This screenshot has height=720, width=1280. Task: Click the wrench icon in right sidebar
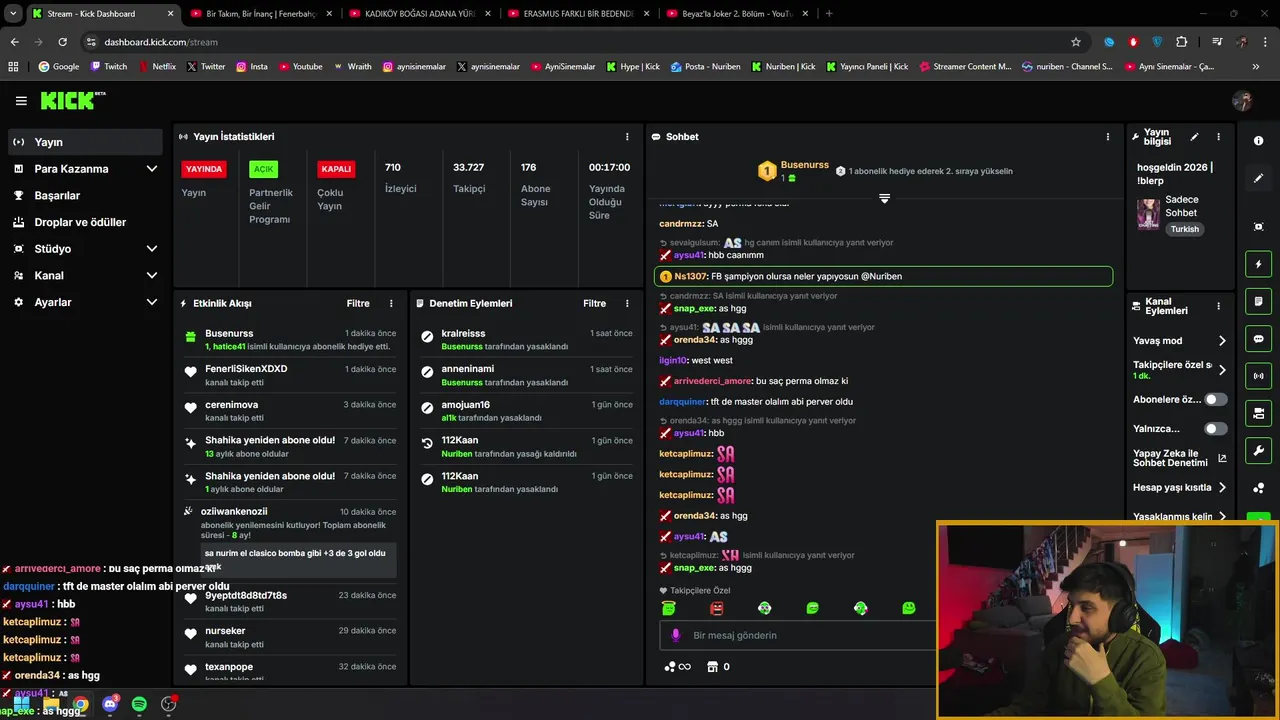click(1258, 450)
